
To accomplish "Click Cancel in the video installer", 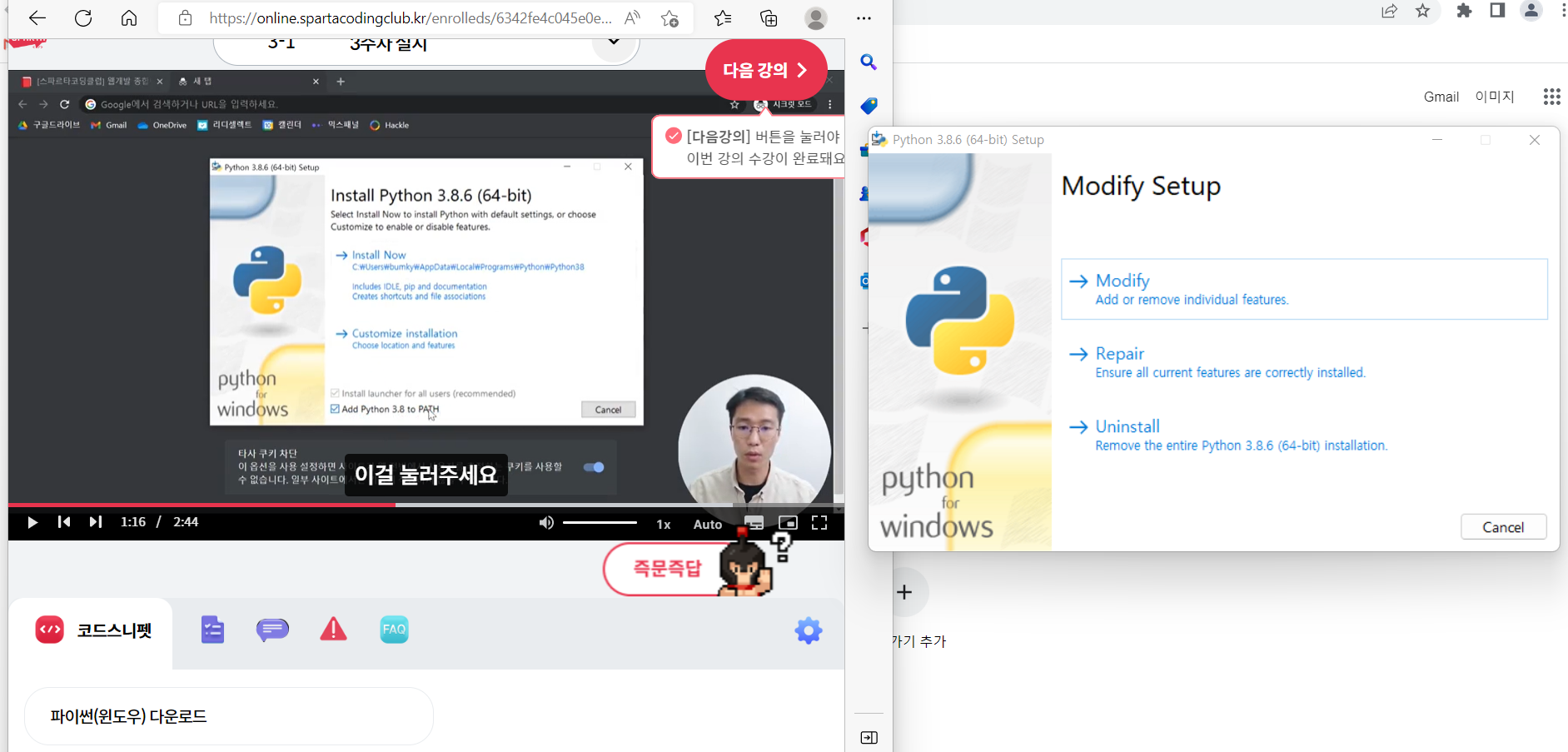I will click(609, 410).
